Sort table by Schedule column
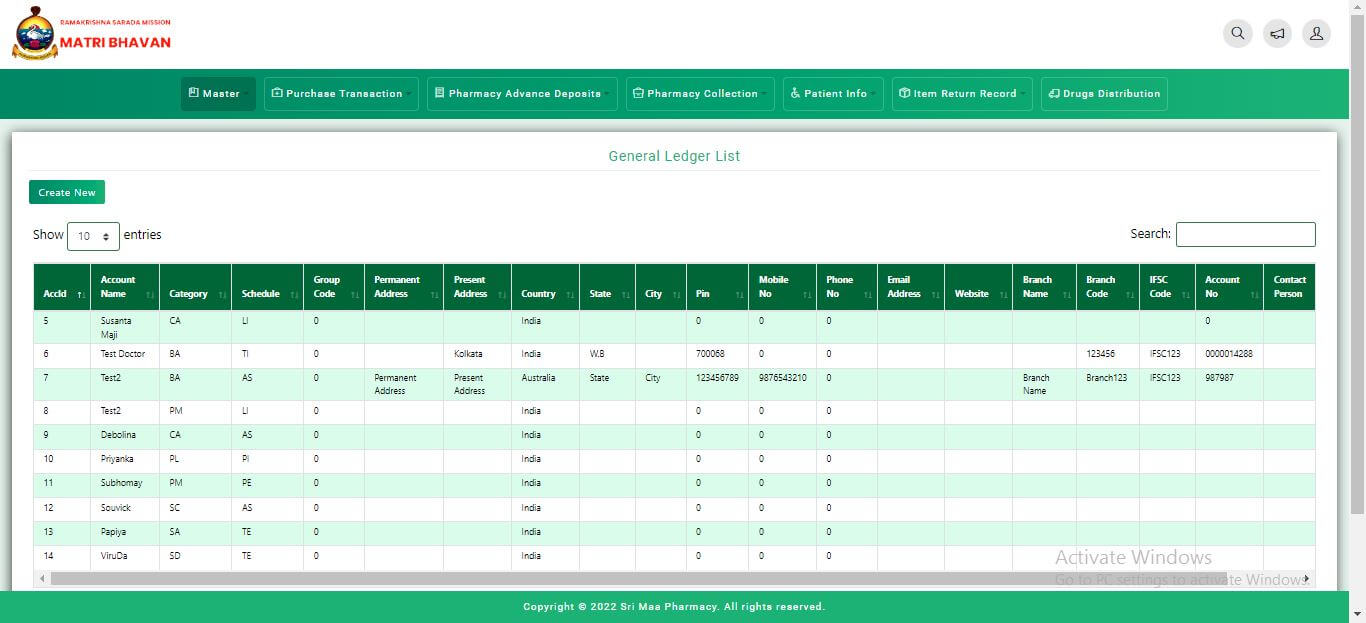The width and height of the screenshot is (1366, 623). click(267, 287)
